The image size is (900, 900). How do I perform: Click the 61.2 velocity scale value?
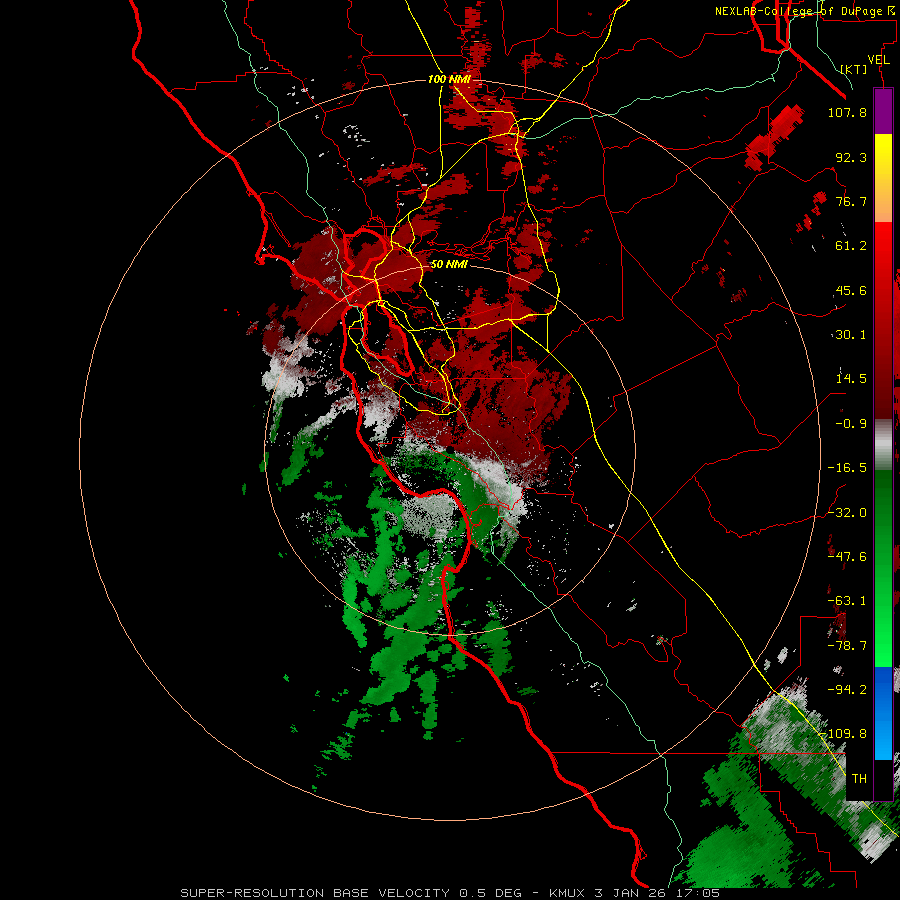[851, 246]
